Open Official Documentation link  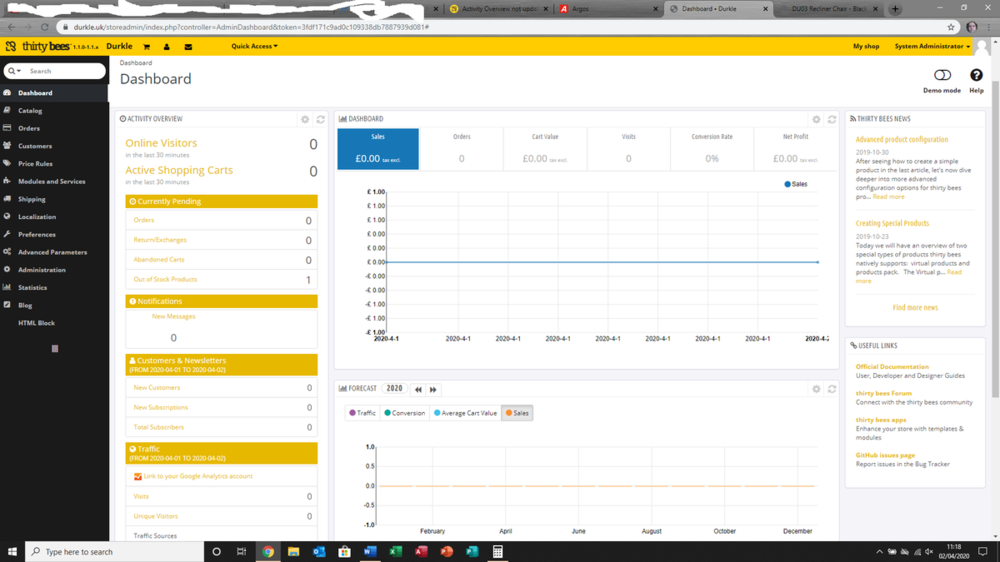coord(892,367)
